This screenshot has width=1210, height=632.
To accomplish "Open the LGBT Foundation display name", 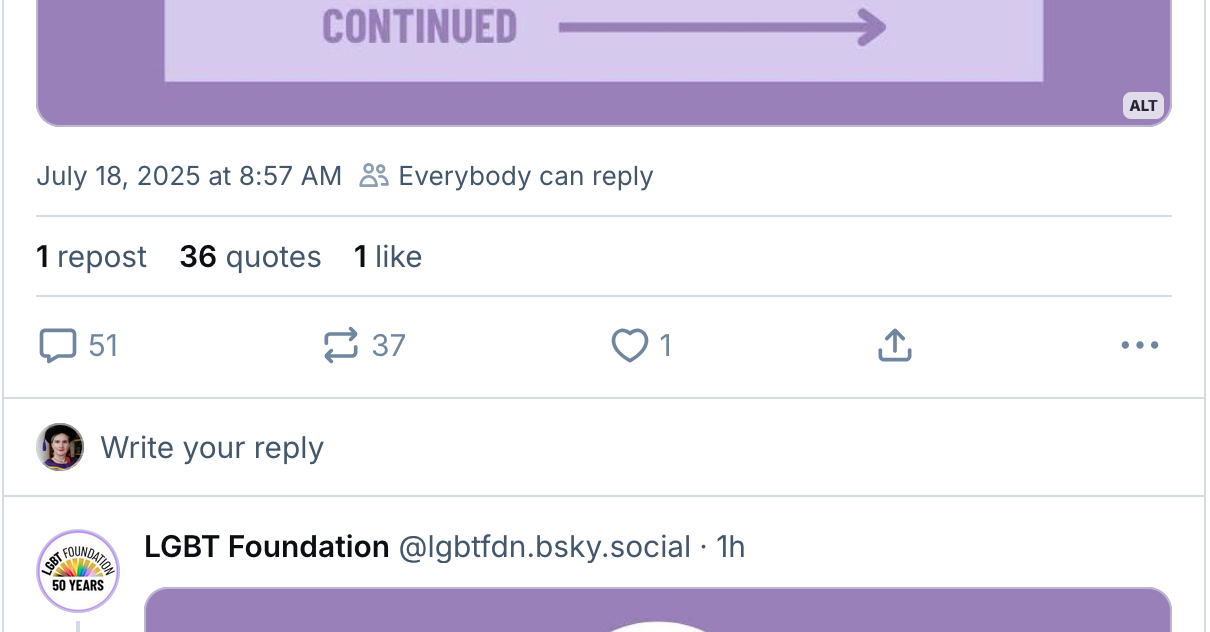I will (x=267, y=547).
